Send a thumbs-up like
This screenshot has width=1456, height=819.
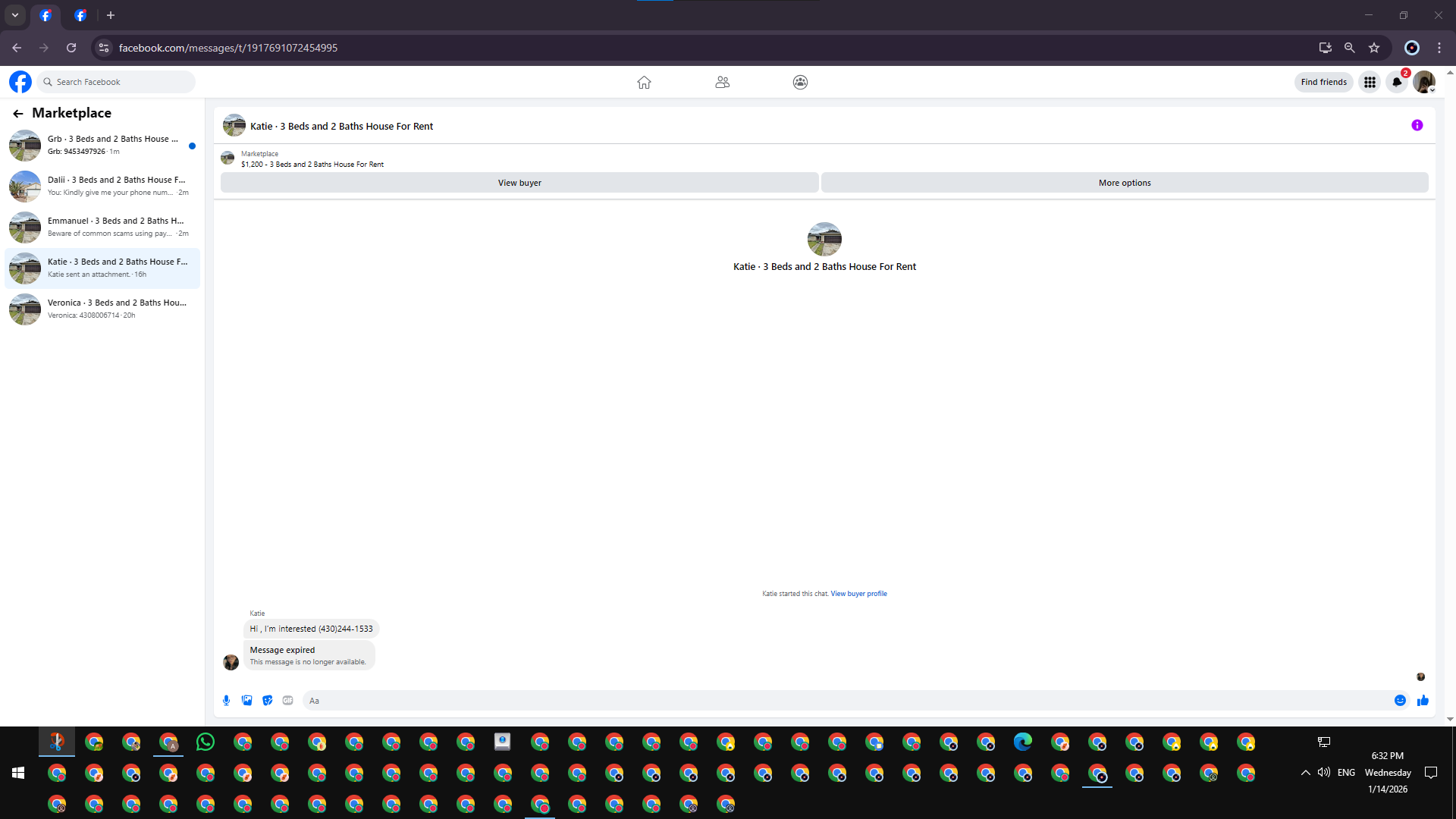tap(1423, 701)
